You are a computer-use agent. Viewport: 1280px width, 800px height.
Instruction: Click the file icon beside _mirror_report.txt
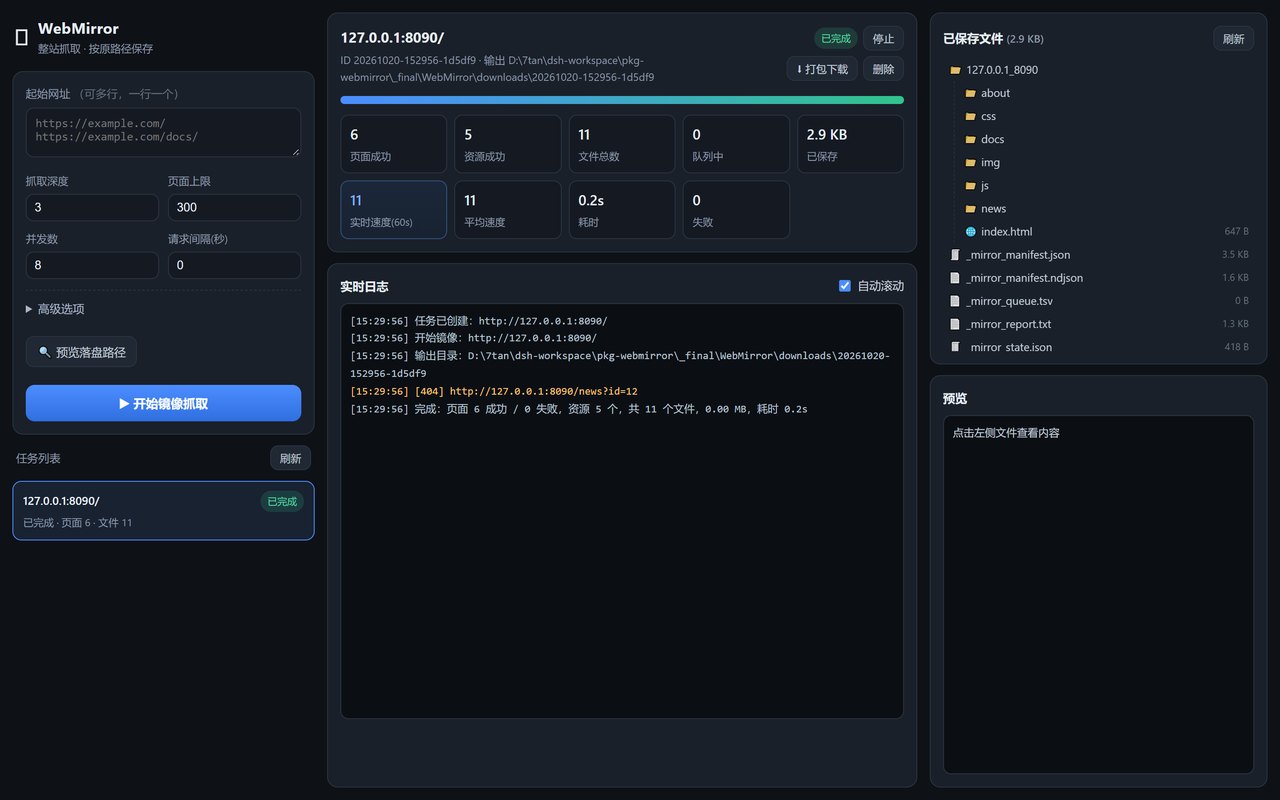click(955, 324)
